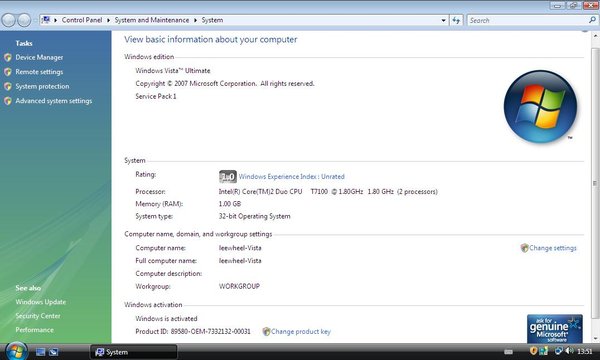Screen dimensions: 600x360
Task: Click the 'Windows Vista Ultimate' edition text
Action: (173, 70)
